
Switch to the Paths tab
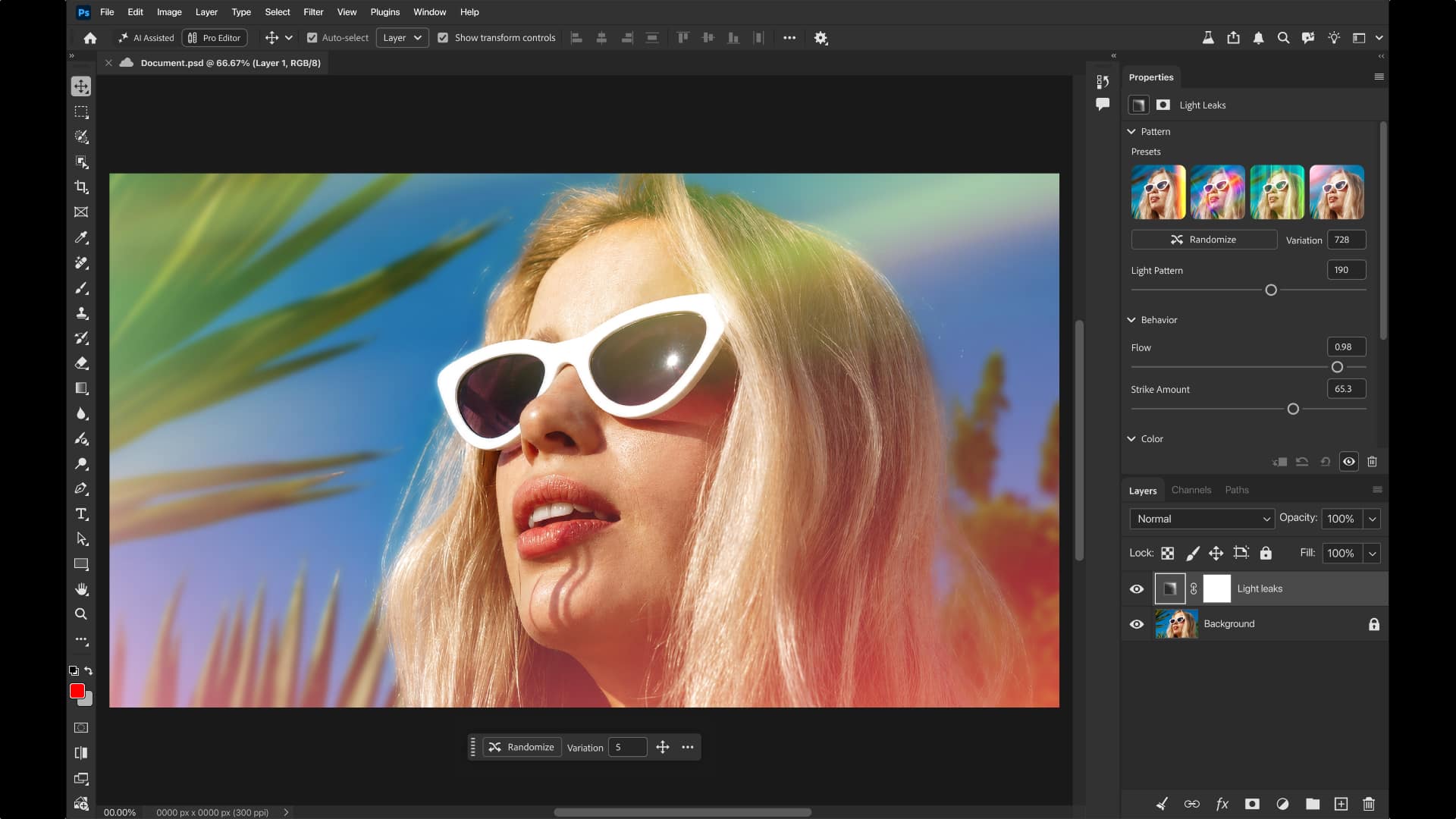(x=1237, y=490)
